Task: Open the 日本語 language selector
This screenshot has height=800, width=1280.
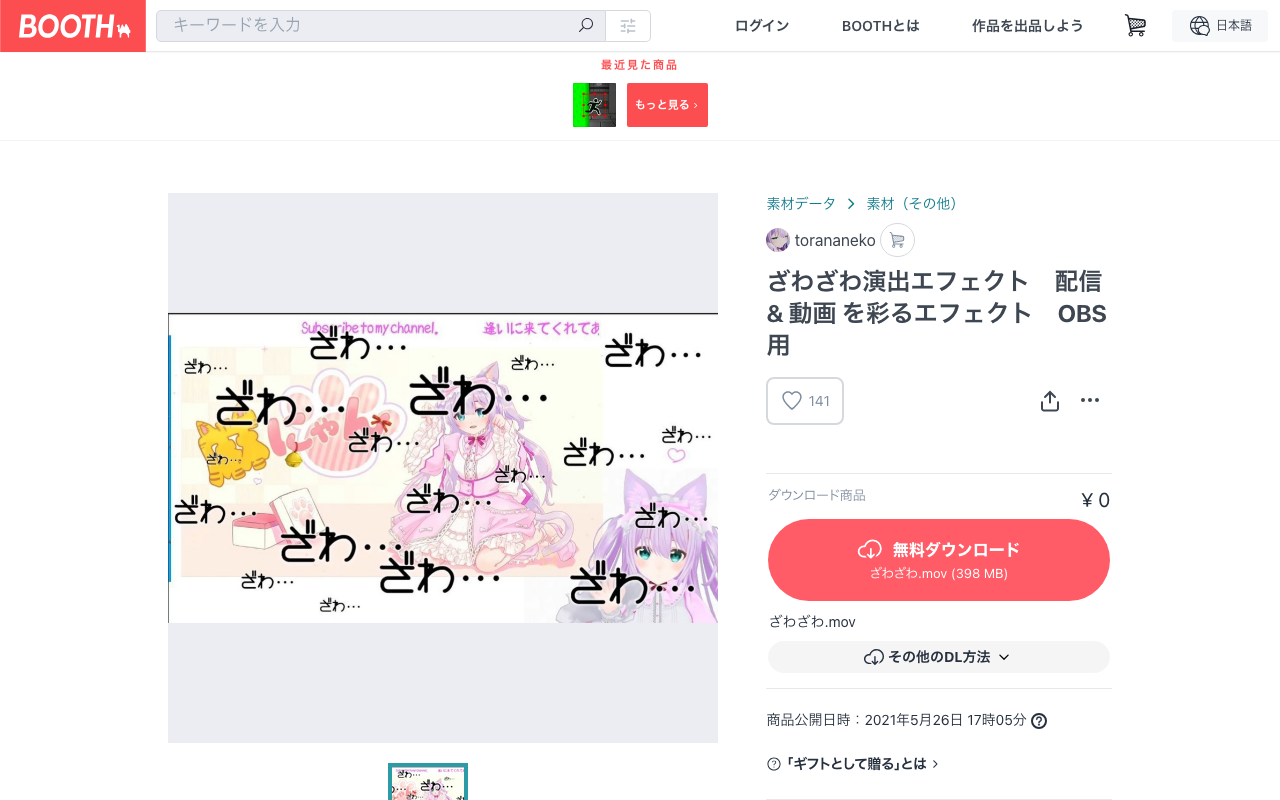Action: click(x=1220, y=26)
